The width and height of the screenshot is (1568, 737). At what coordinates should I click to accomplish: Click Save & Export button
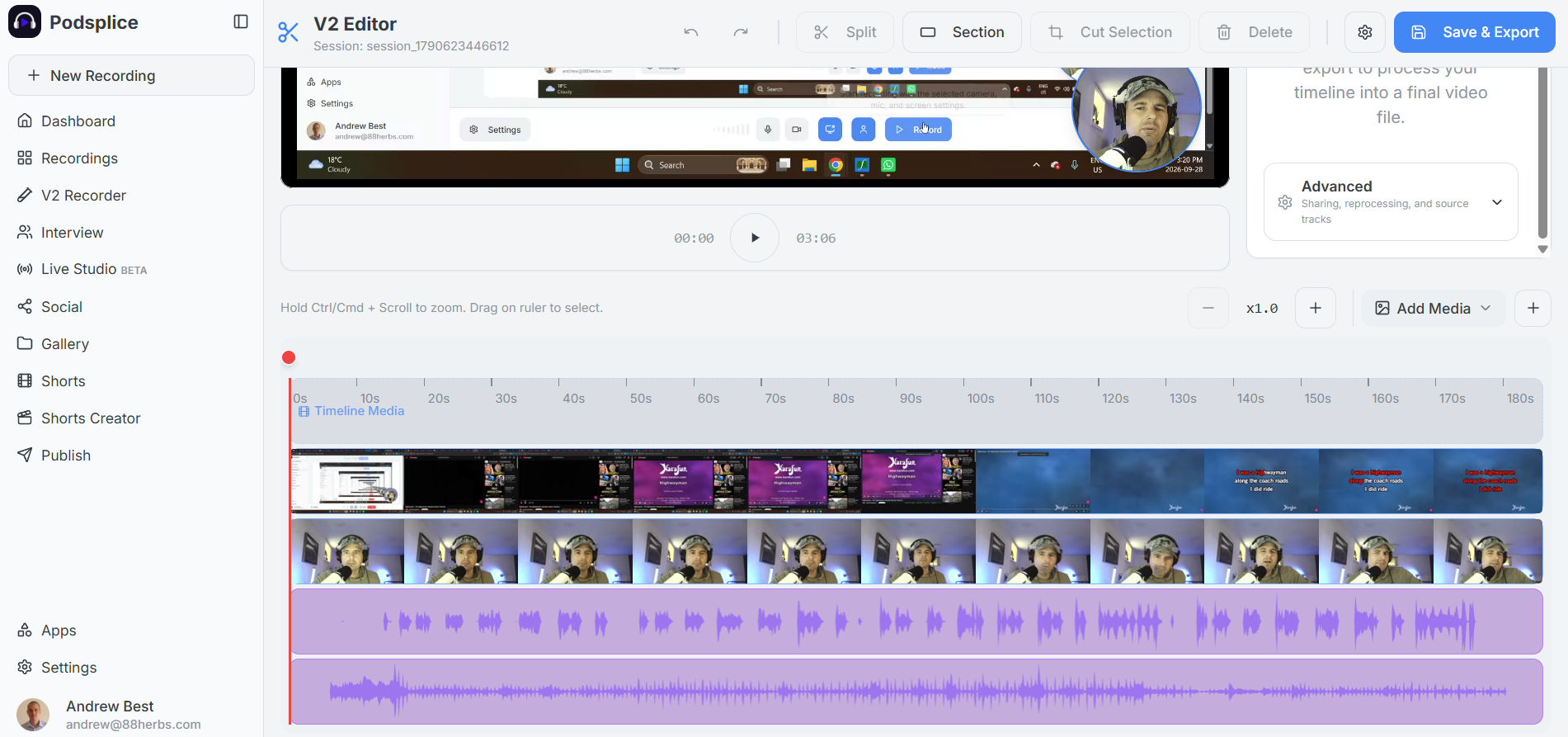pos(1475,32)
